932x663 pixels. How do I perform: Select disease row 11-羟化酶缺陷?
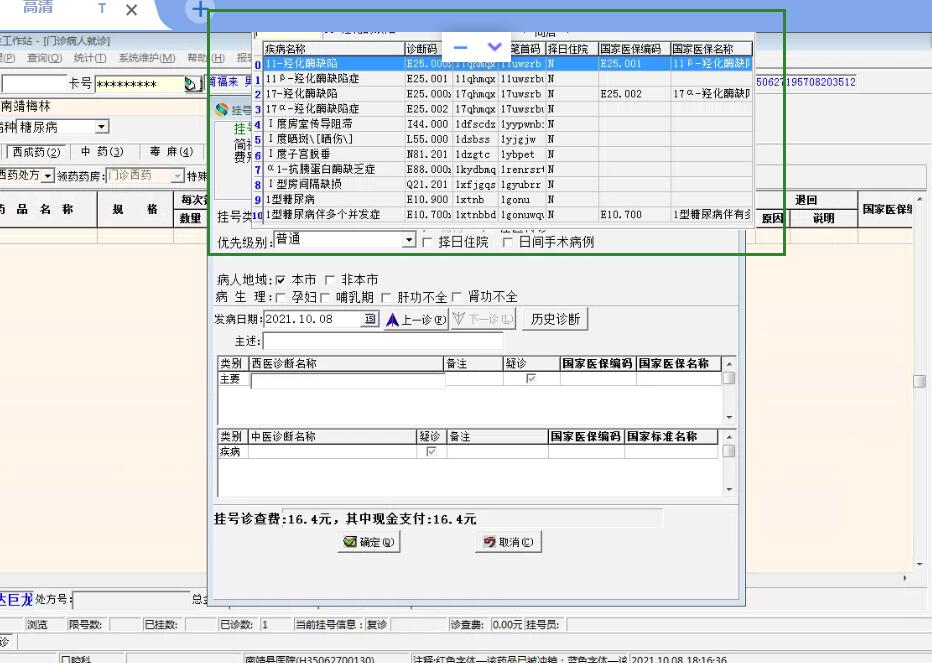[508, 64]
